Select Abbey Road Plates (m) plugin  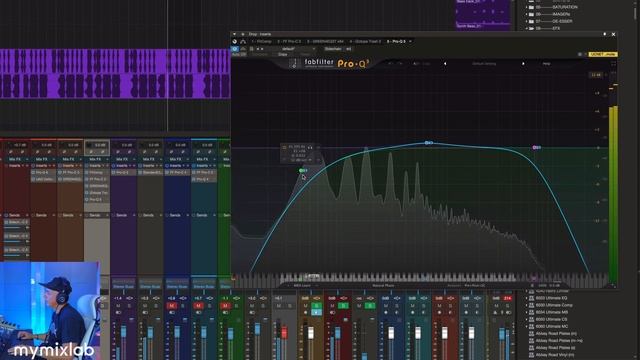pyautogui.click(x=556, y=333)
